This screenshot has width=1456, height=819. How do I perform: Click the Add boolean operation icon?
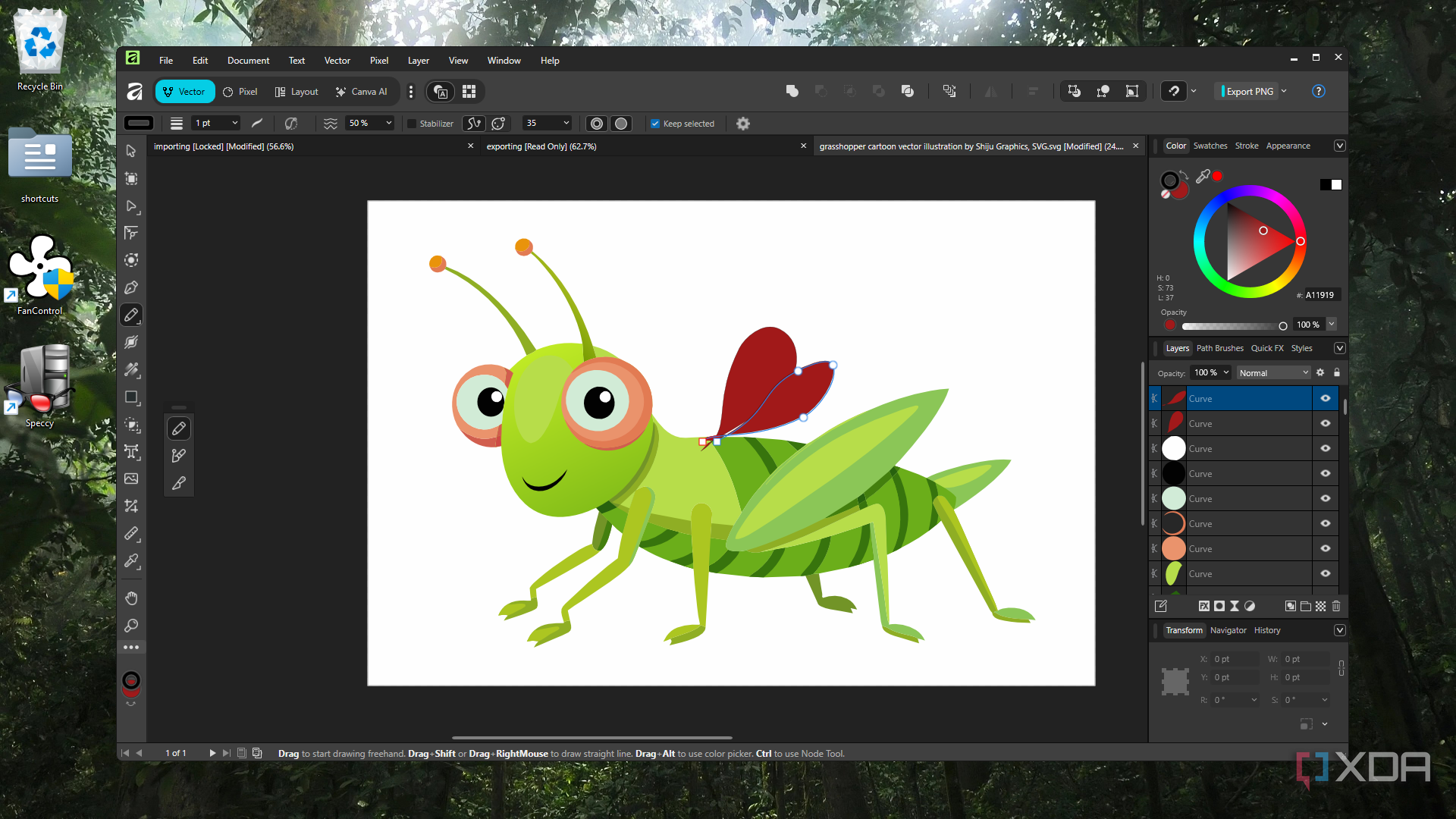coord(792,91)
